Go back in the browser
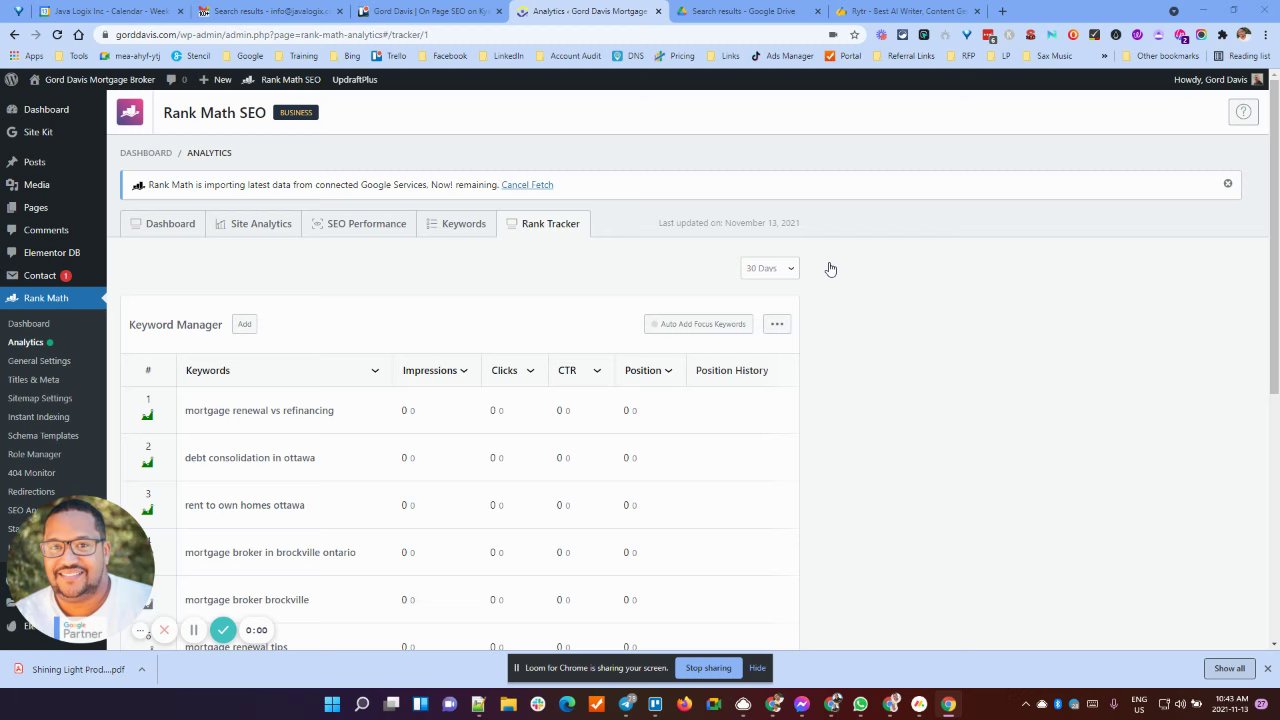The width and height of the screenshot is (1280, 720). click(14, 34)
